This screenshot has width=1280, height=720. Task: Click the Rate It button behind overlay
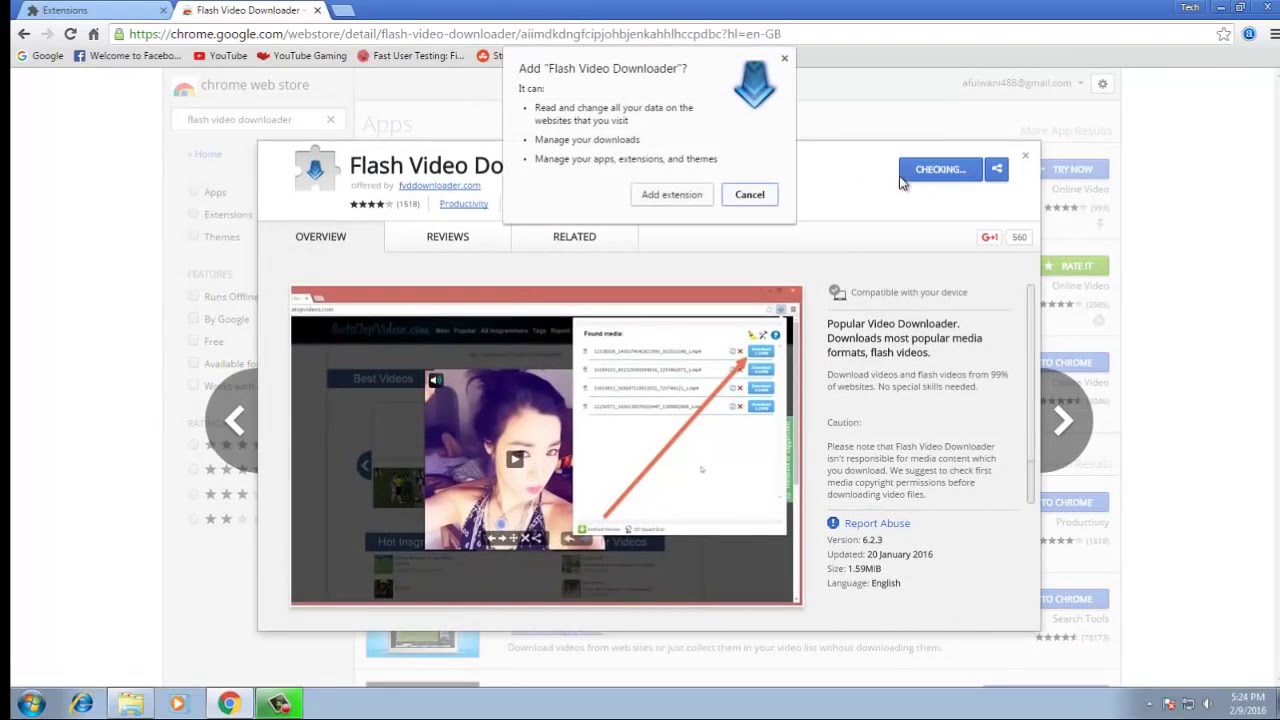pyautogui.click(x=1074, y=266)
